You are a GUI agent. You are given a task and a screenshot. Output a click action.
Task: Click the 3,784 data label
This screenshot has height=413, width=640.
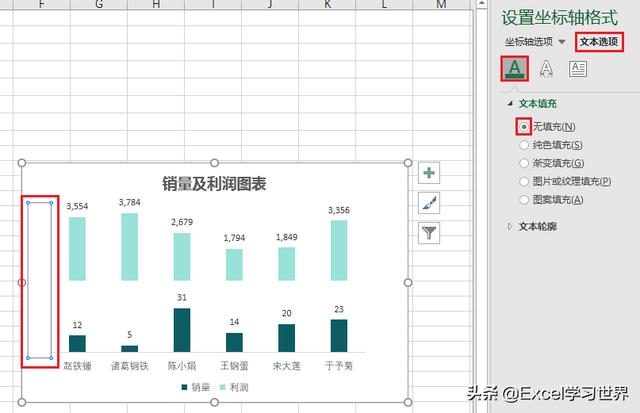[x=129, y=202]
